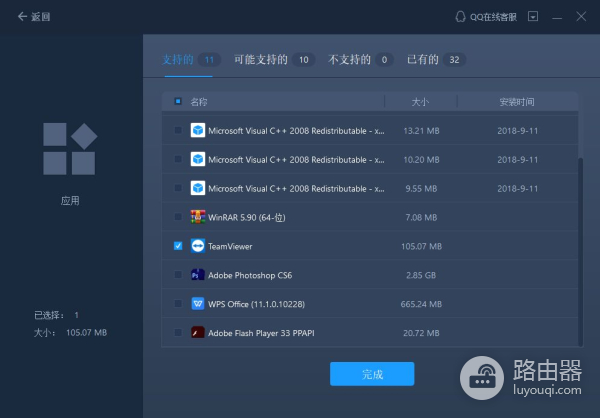Enable the Adobe Photoshop CS6 checkbox
Image resolution: width=600 pixels, height=418 pixels.
(x=178, y=275)
